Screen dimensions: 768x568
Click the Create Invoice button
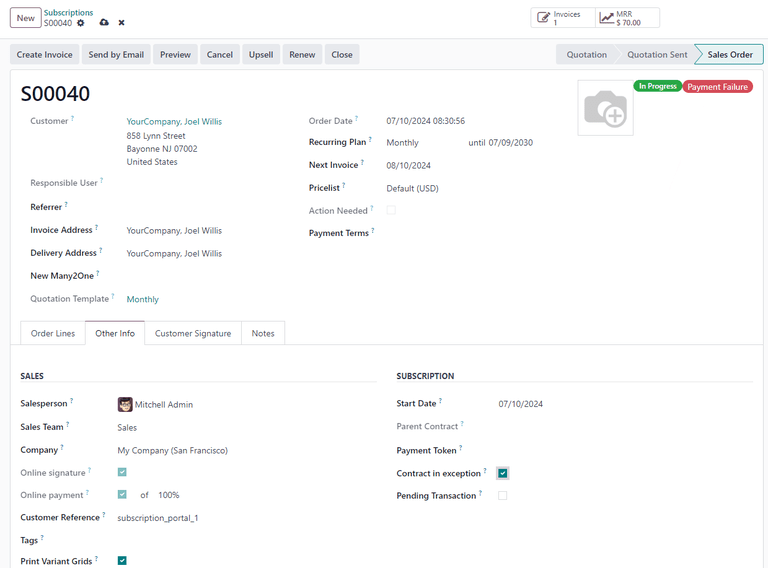(x=44, y=55)
